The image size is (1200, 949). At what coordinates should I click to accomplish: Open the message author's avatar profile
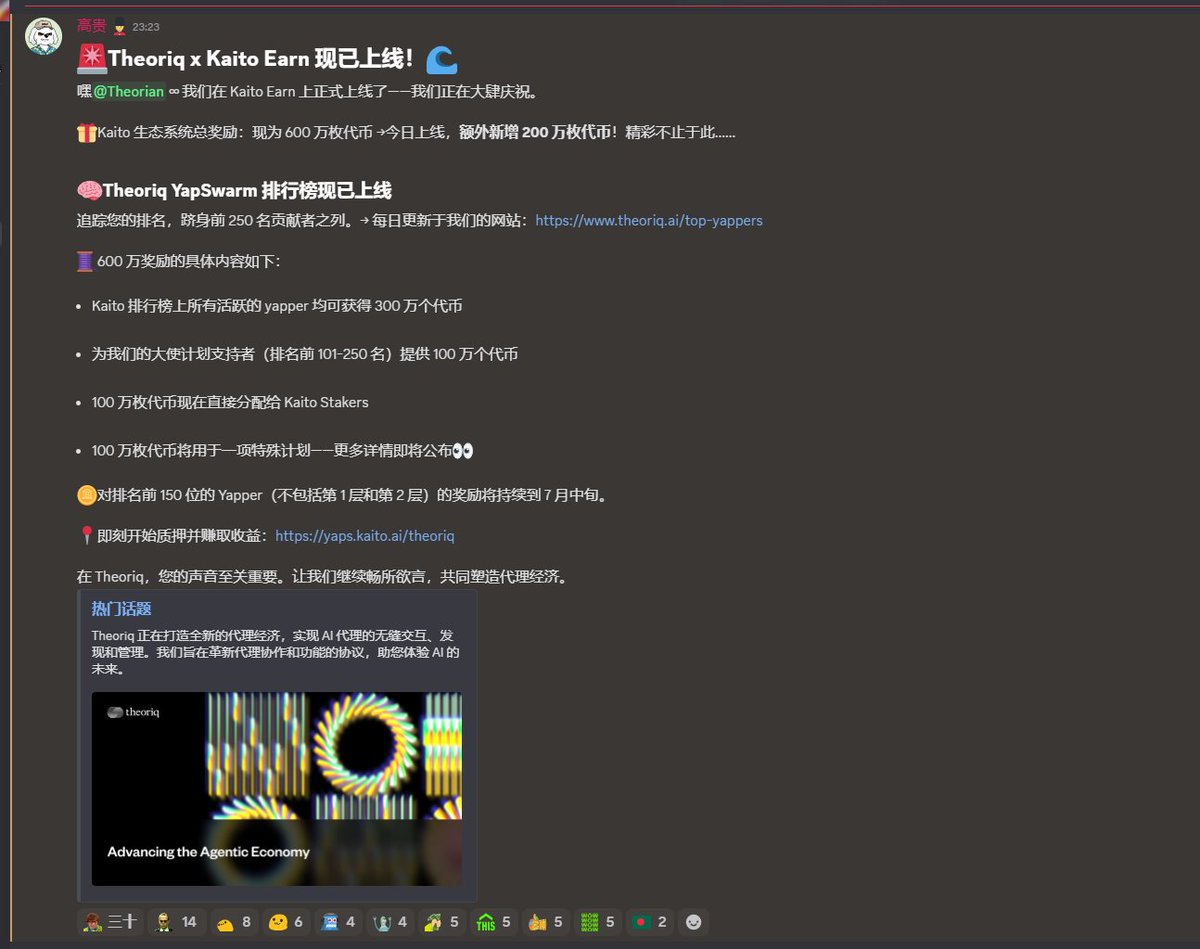[44, 37]
